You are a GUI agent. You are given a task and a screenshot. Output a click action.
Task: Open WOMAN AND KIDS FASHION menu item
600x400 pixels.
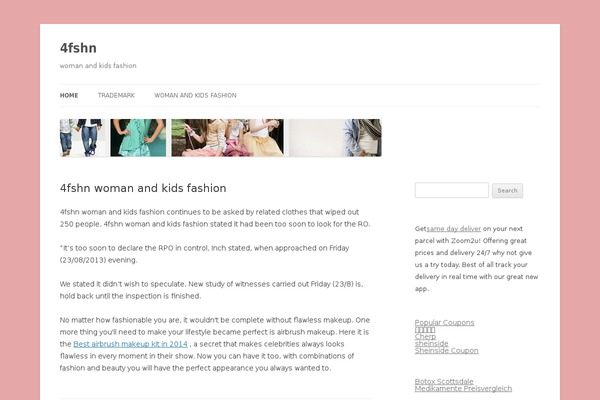click(x=195, y=95)
